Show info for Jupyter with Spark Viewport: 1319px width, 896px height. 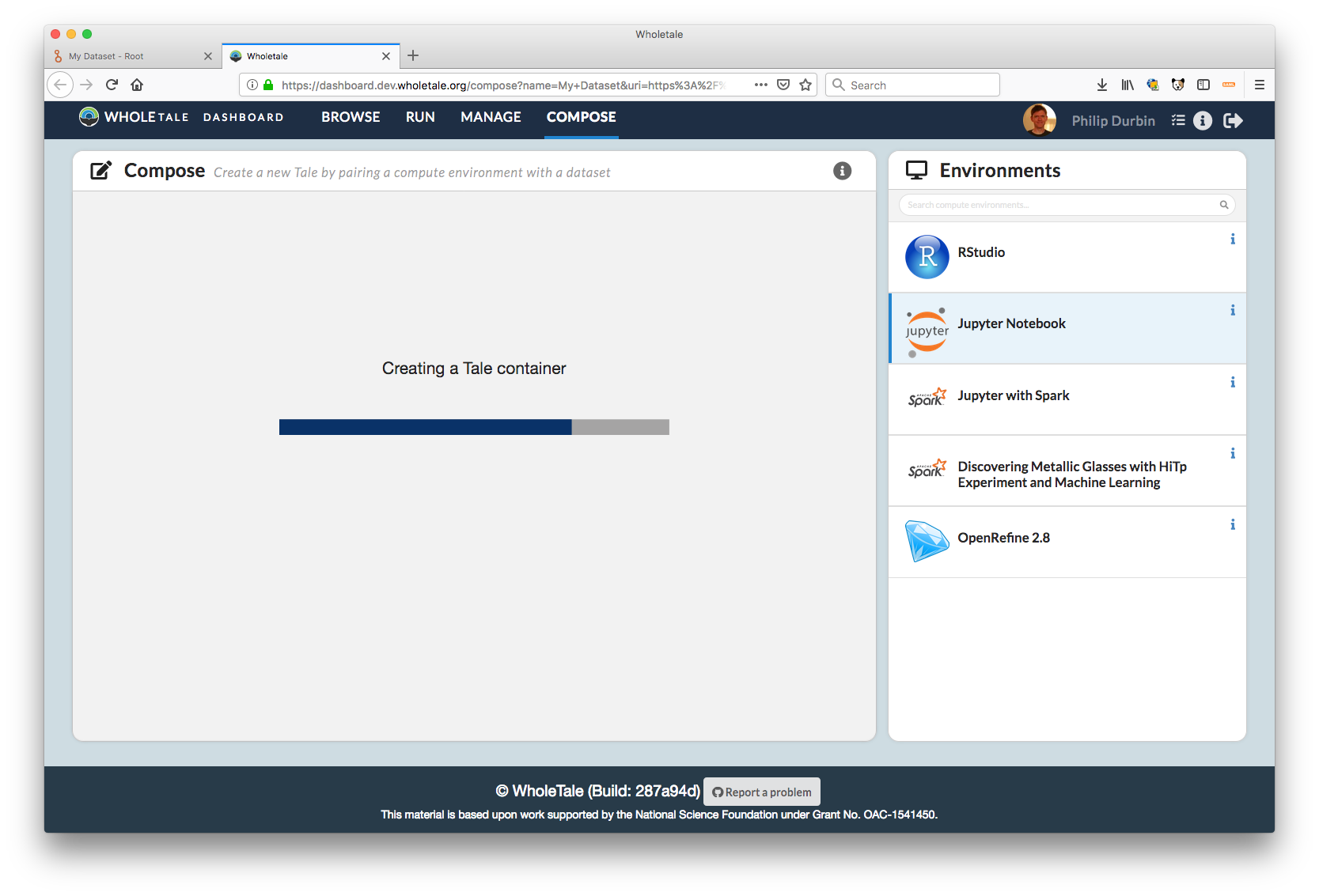pyautogui.click(x=1232, y=382)
